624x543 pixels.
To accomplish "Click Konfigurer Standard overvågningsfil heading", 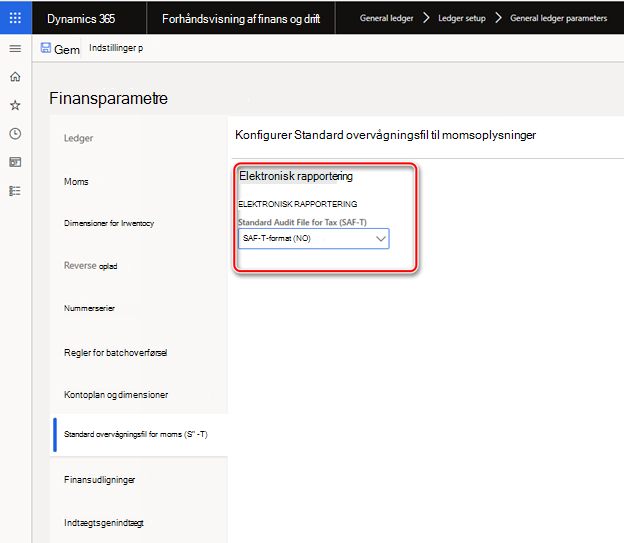I will [x=385, y=135].
